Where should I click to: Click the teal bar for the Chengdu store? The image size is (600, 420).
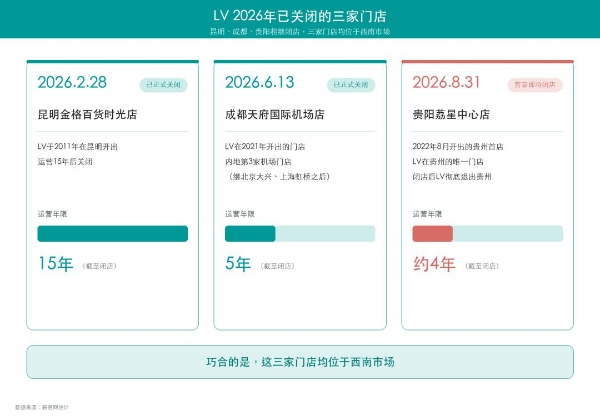(250, 234)
